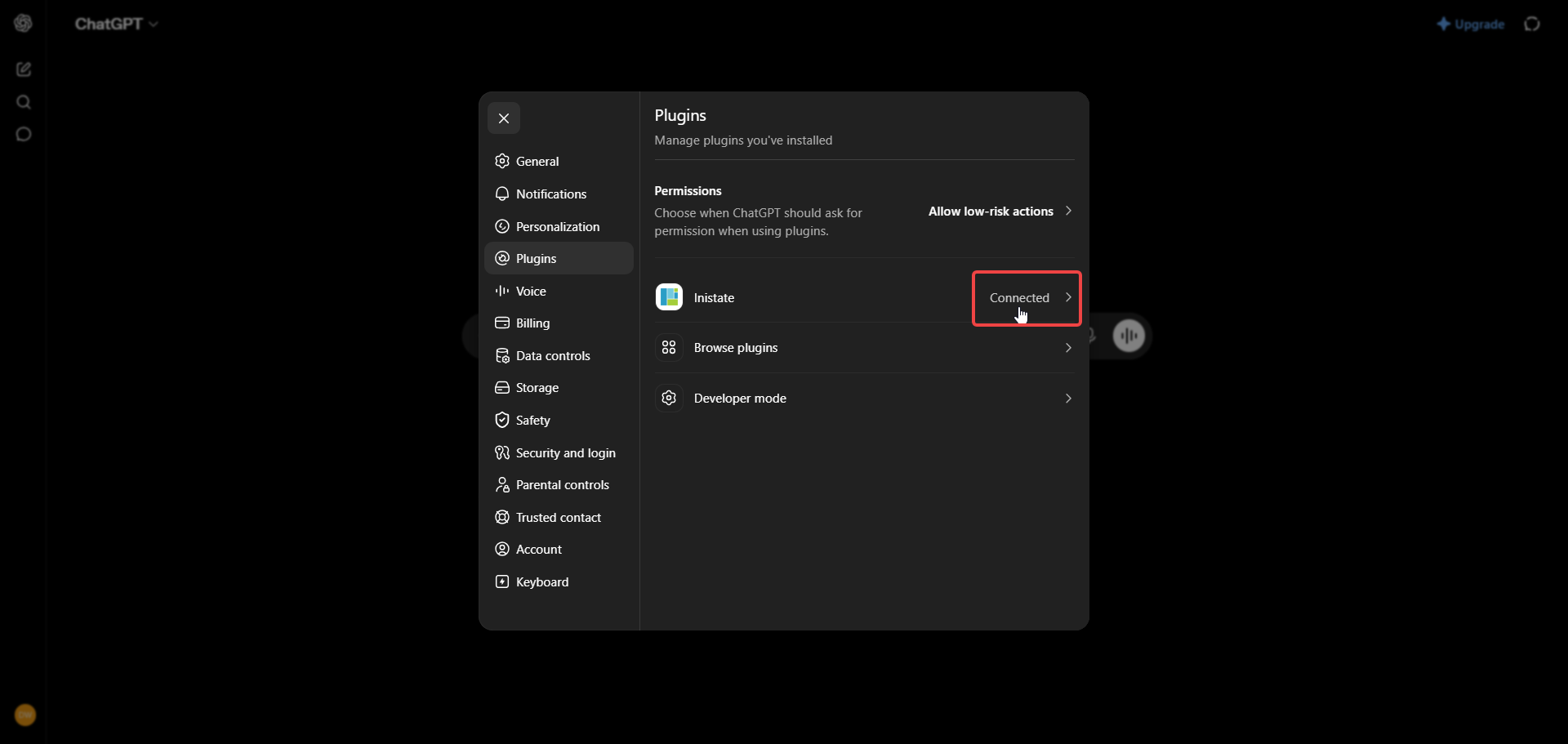
Task: Open Trusted contact settings
Action: click(x=559, y=518)
